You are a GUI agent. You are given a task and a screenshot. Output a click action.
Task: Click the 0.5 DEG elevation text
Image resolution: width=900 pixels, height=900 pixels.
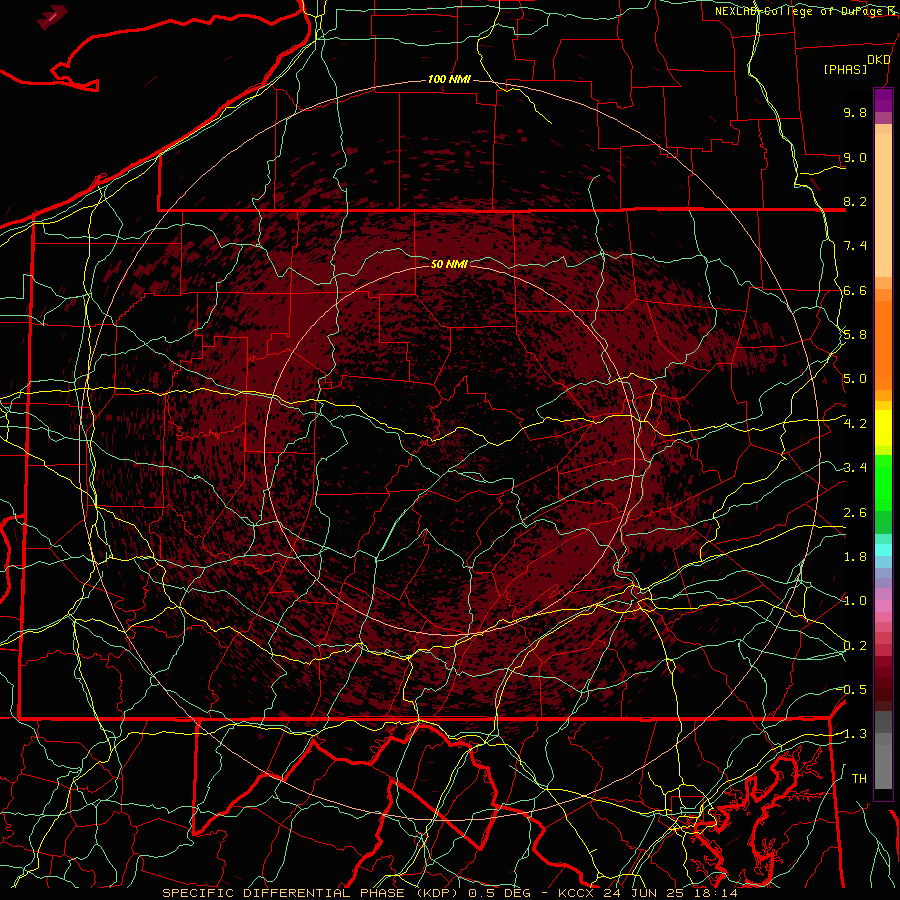point(500,893)
